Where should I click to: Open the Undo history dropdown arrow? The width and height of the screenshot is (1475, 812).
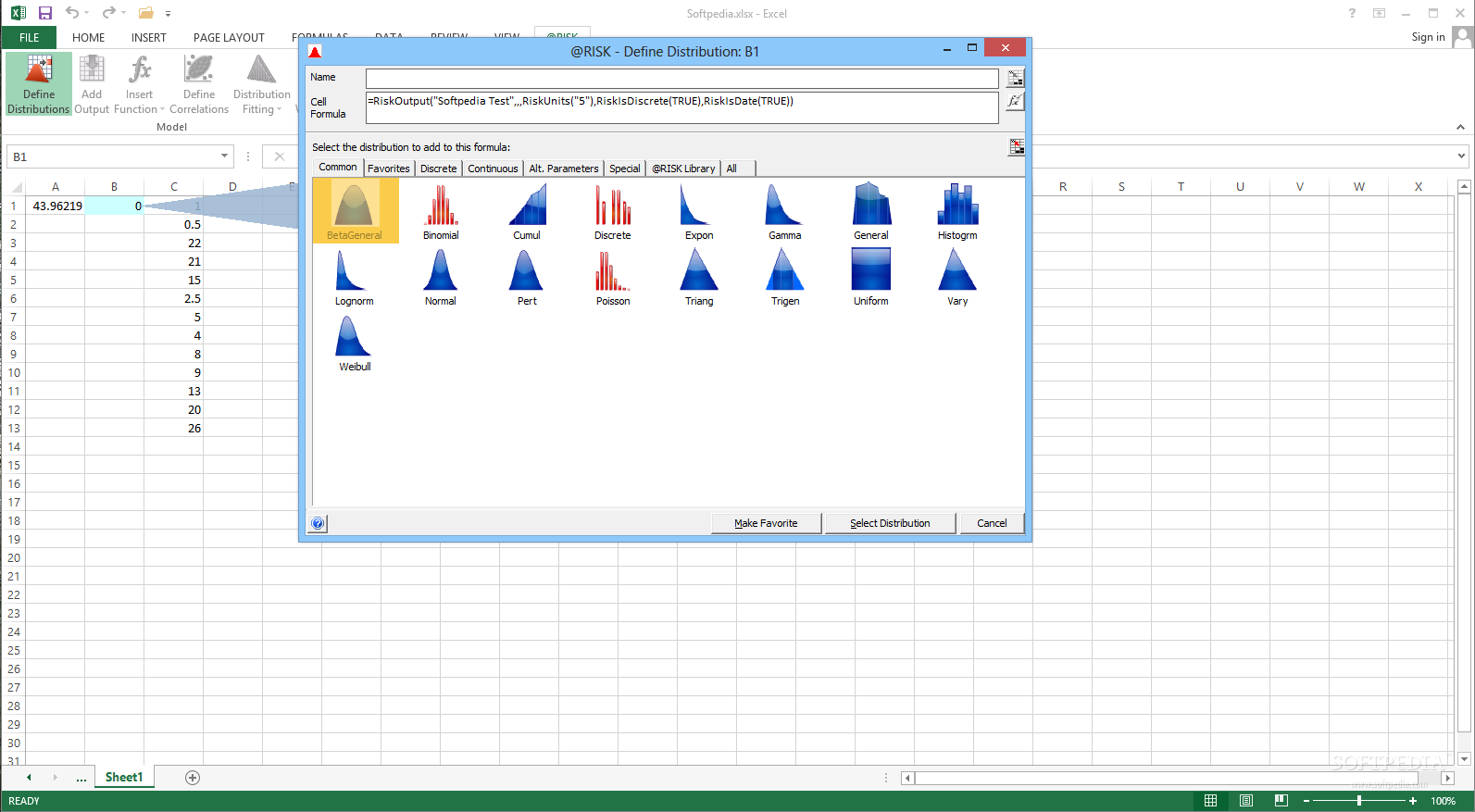point(86,13)
